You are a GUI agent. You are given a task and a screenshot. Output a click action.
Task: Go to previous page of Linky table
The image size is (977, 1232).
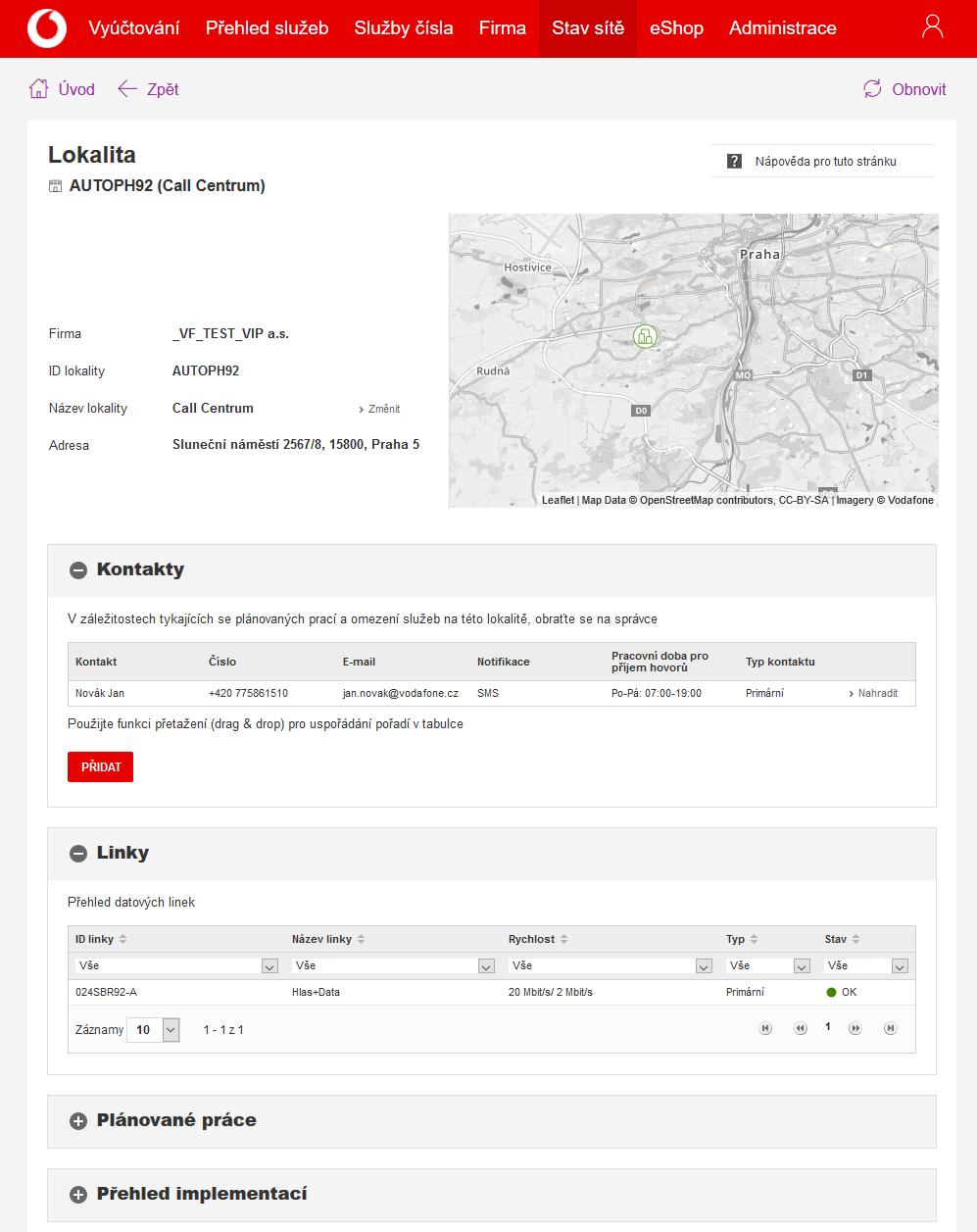[x=800, y=1028]
